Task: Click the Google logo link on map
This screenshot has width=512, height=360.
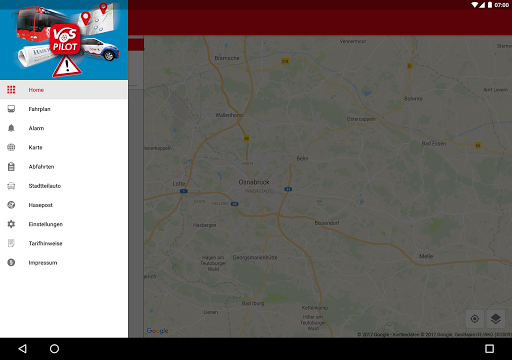Action: (157, 331)
